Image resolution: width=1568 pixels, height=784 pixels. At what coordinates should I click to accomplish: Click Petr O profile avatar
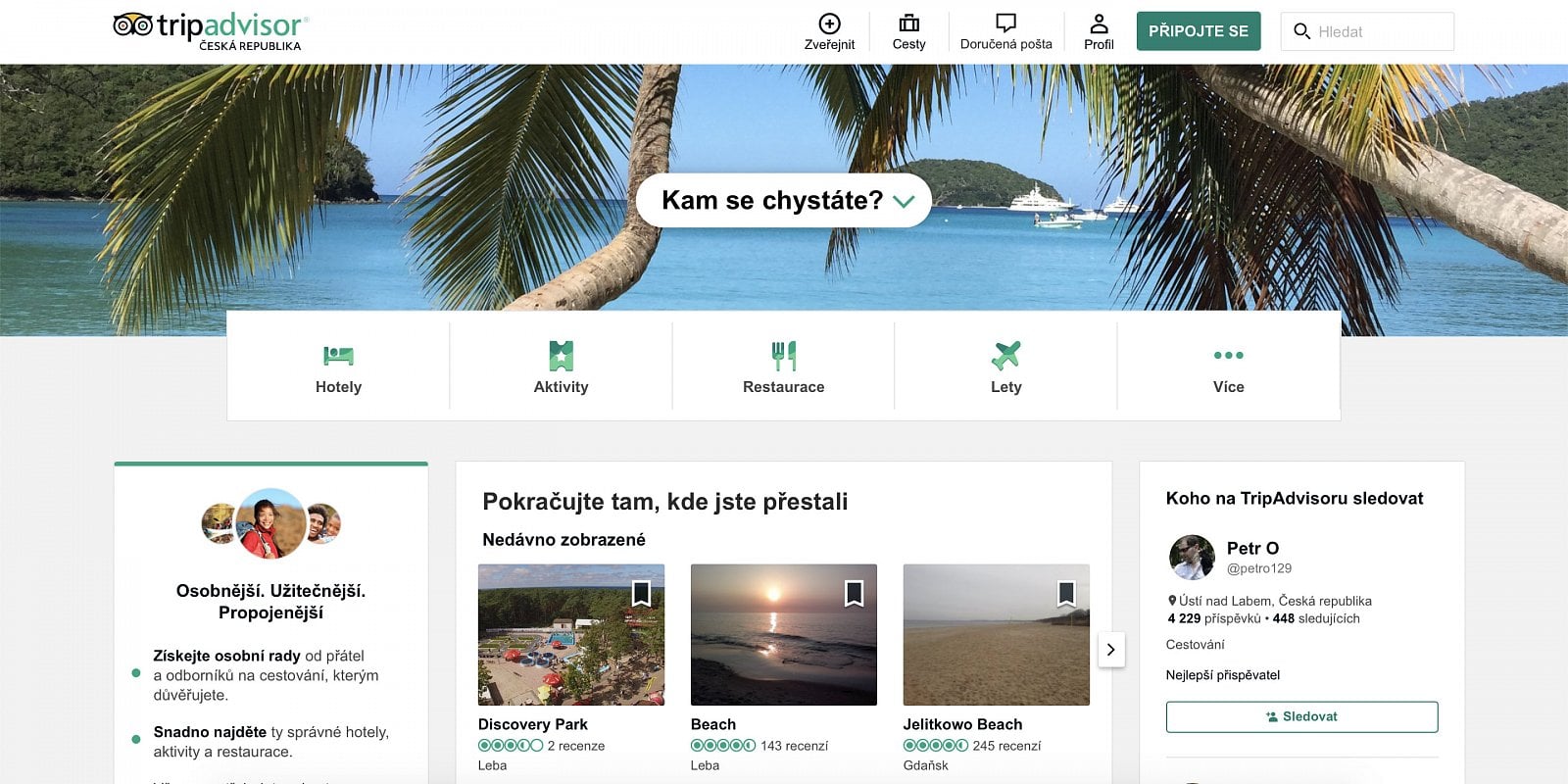pos(1192,558)
